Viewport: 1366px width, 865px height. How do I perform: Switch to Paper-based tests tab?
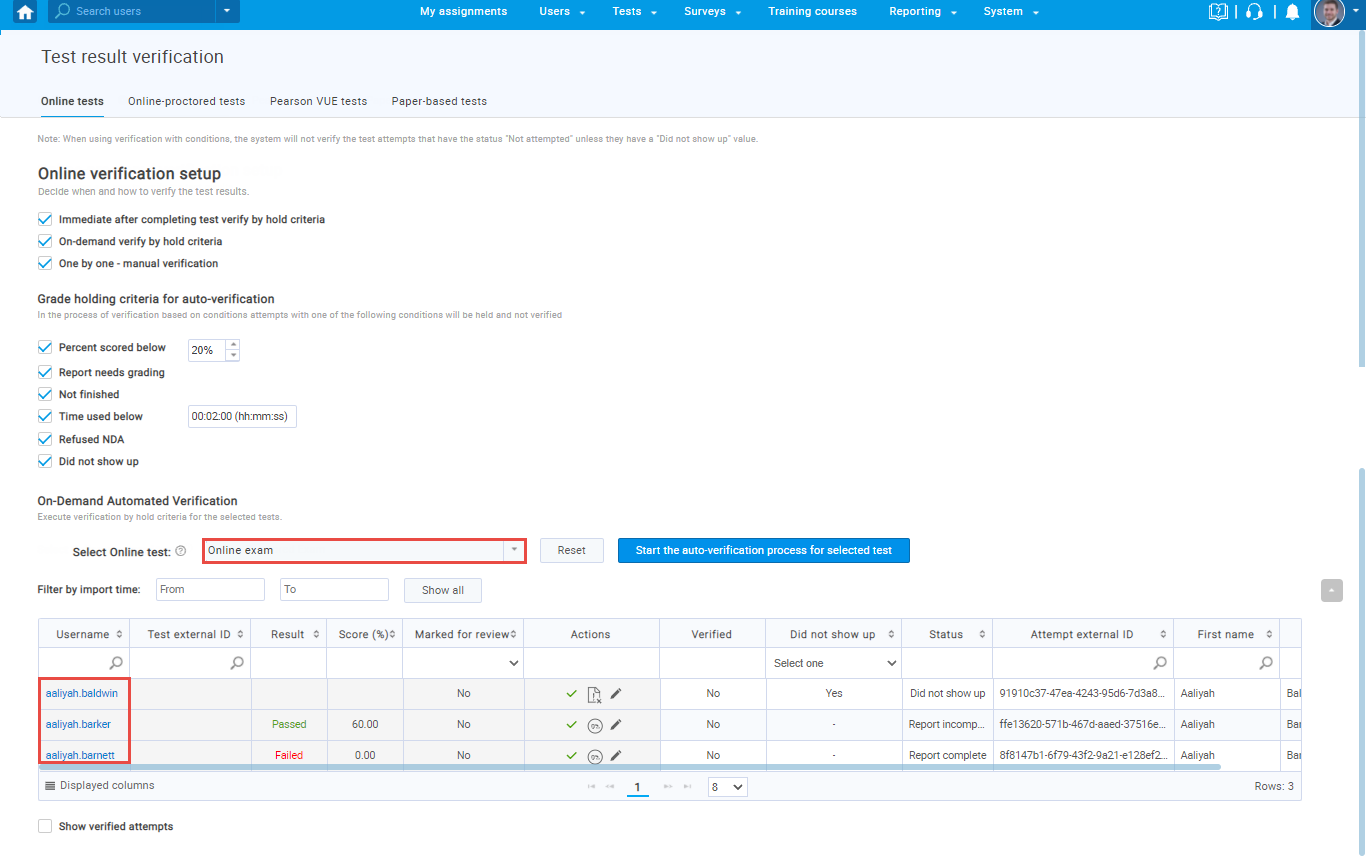(439, 101)
